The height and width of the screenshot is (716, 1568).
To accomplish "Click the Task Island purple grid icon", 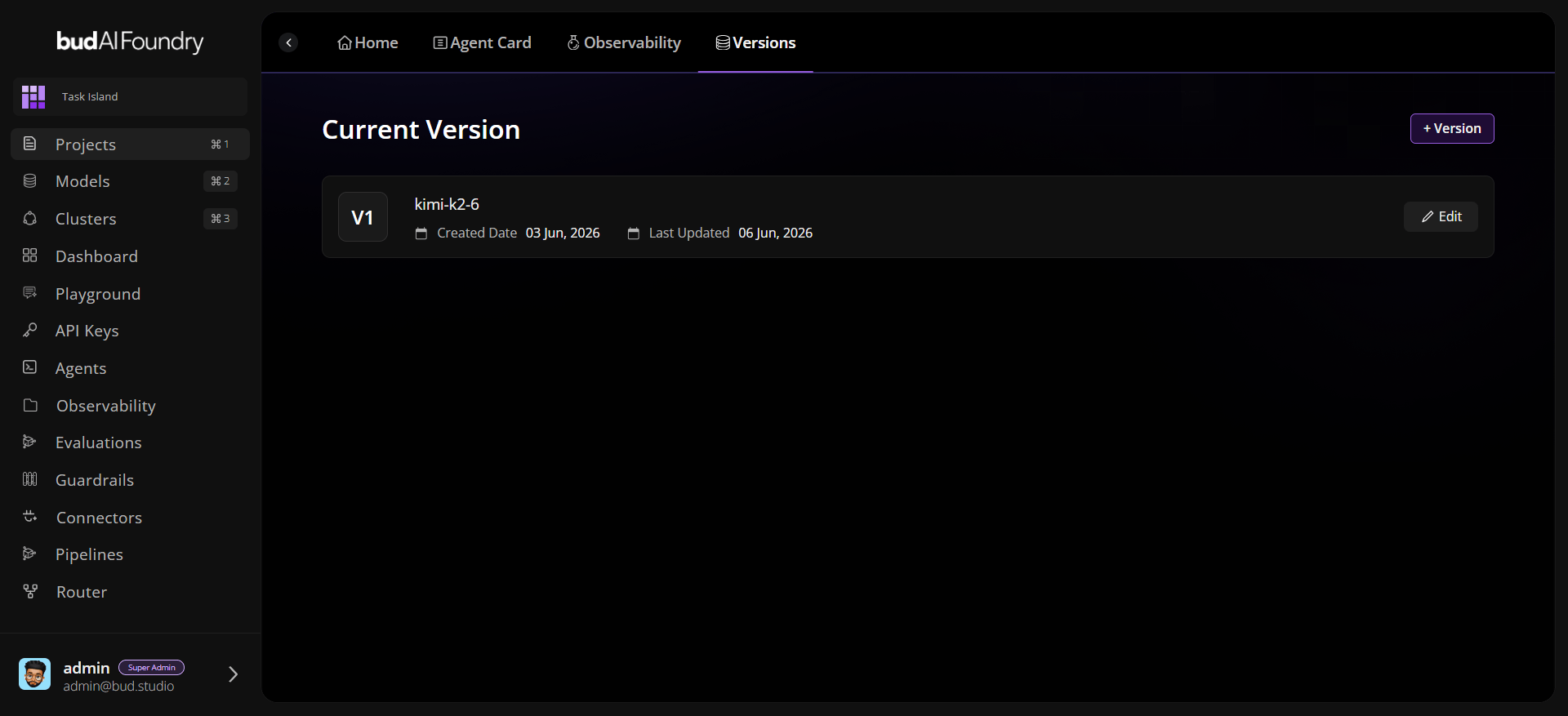I will 33,96.
